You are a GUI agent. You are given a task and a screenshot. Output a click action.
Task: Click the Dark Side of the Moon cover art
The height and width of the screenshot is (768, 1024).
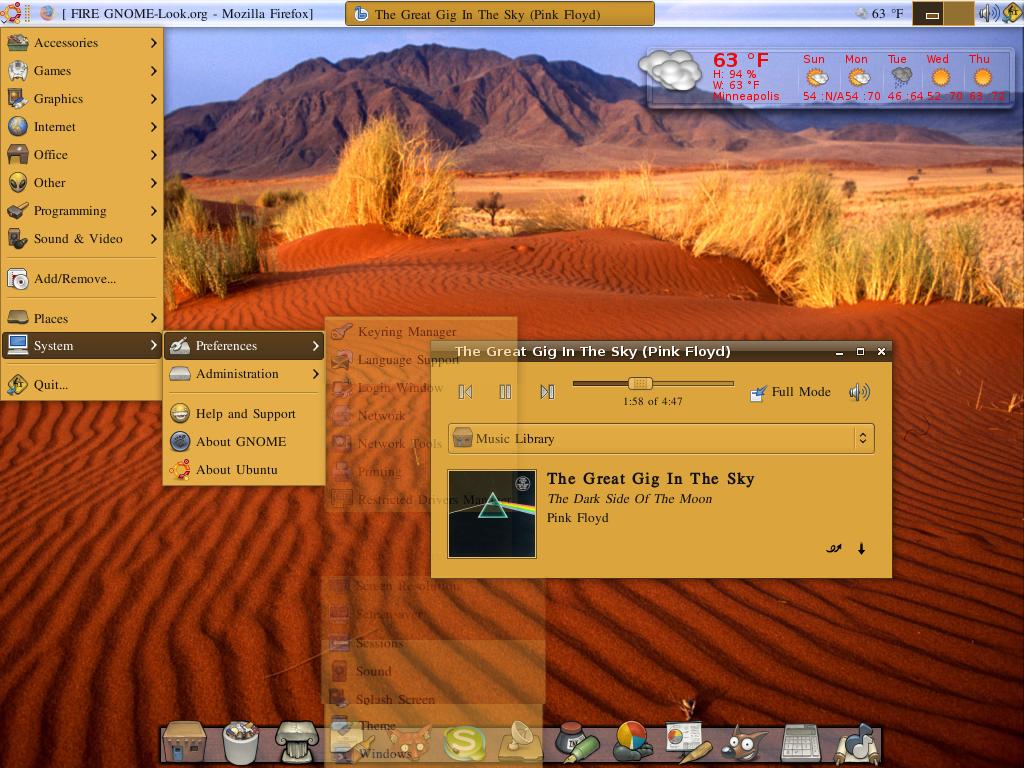492,514
